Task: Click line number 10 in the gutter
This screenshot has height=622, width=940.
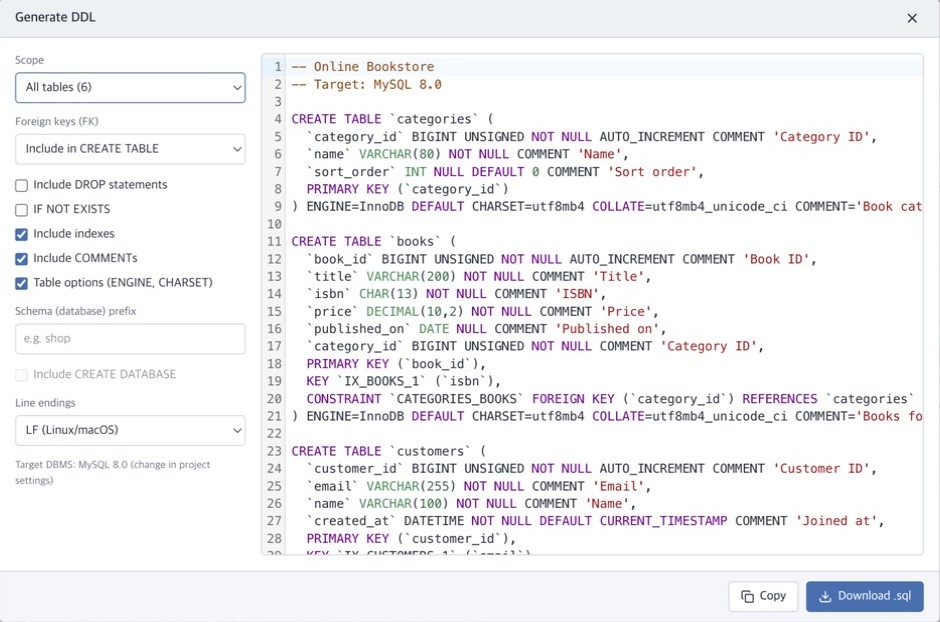Action: pyautogui.click(x=274, y=224)
